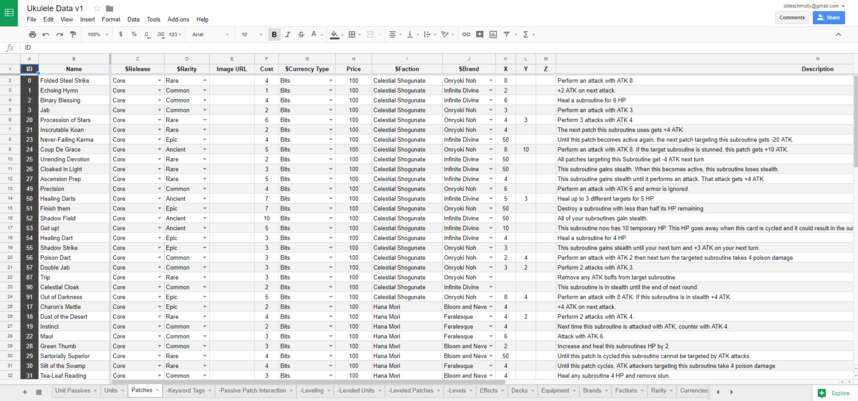The image size is (858, 401).
Task: Apply strikethrough formatting
Action: click(x=301, y=34)
